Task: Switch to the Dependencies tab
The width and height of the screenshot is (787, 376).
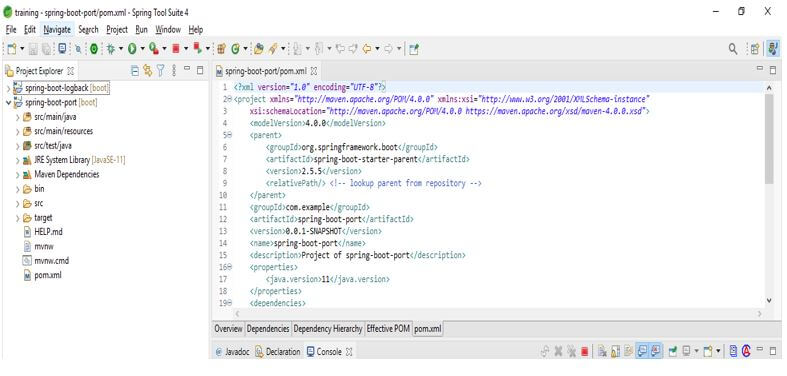Action: click(268, 329)
